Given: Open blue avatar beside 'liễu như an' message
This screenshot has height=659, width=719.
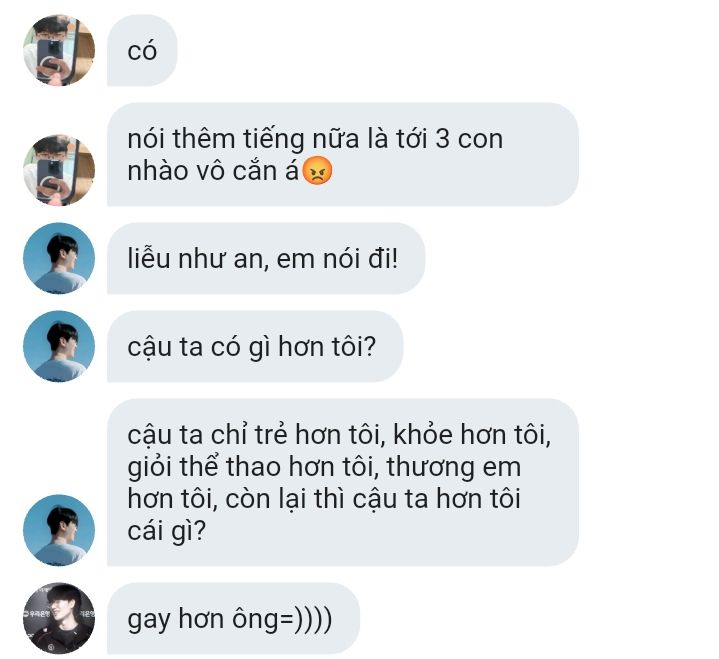Looking at the screenshot, I should point(59,258).
